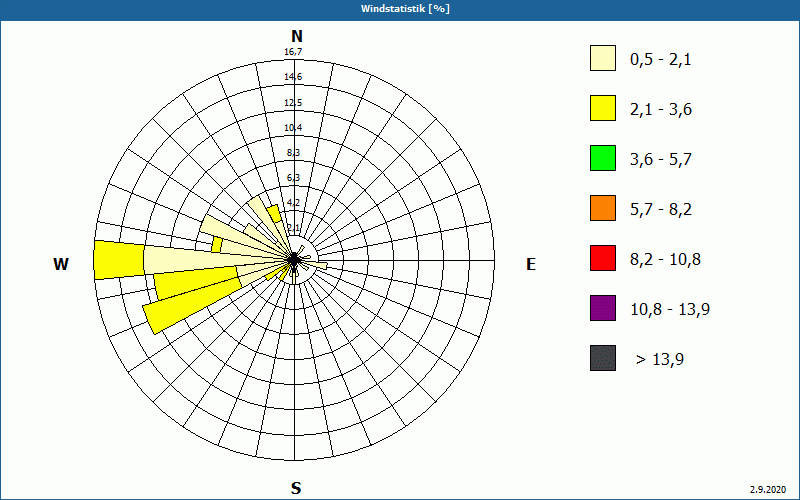Click the E compass label
This screenshot has width=800, height=500.
(x=531, y=264)
